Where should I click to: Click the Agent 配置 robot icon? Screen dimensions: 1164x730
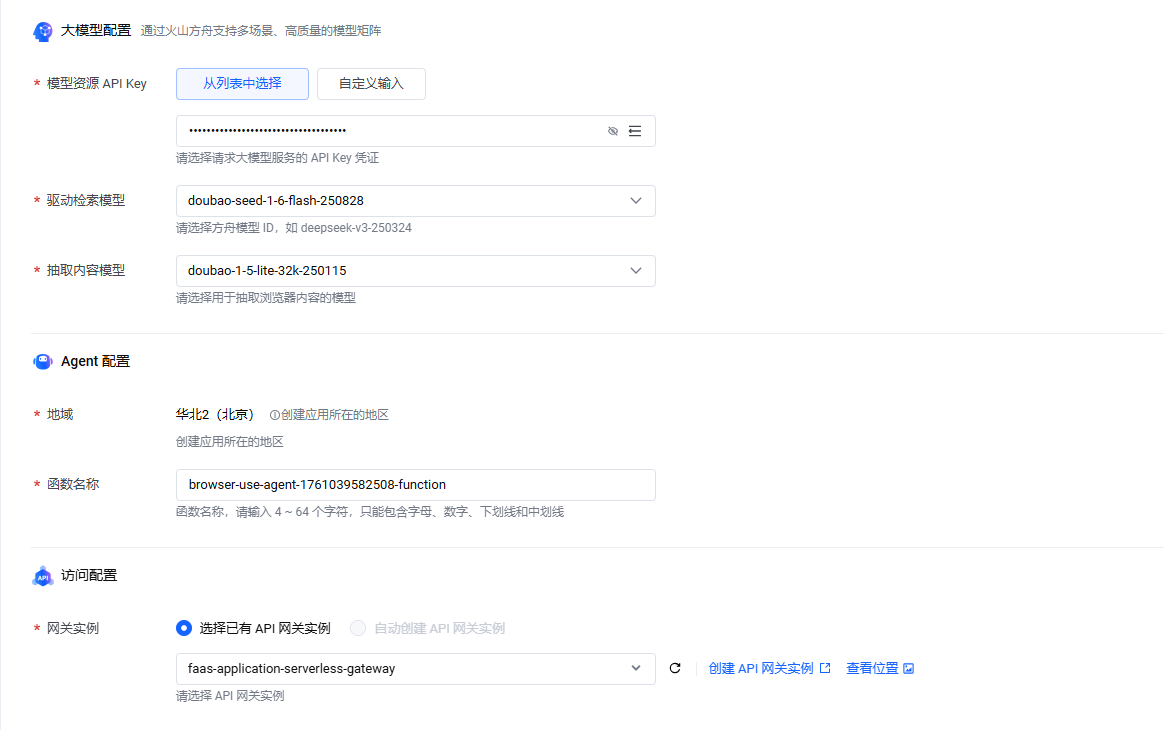tap(43, 362)
